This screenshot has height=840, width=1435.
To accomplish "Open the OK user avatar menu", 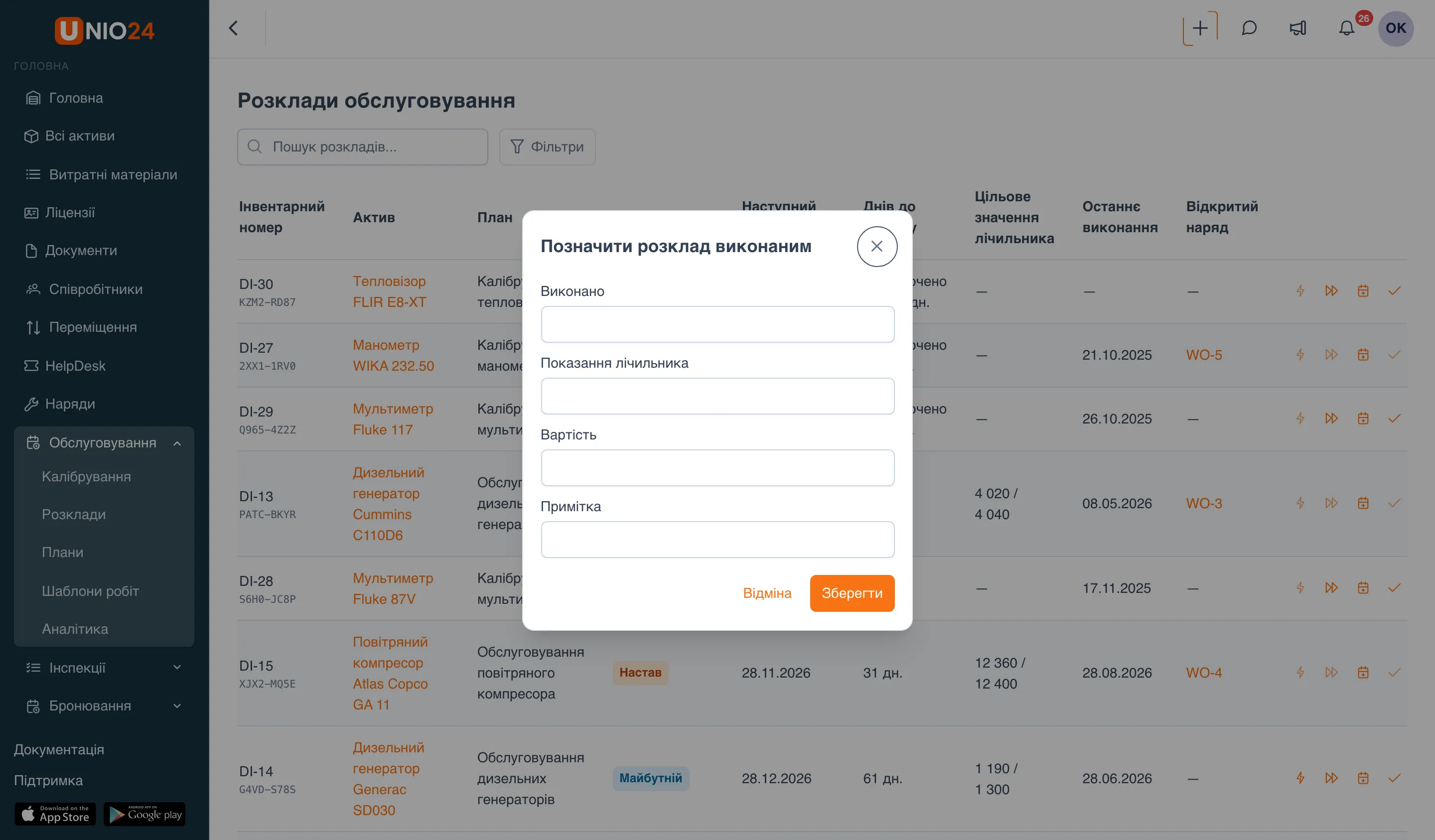I will click(1396, 28).
